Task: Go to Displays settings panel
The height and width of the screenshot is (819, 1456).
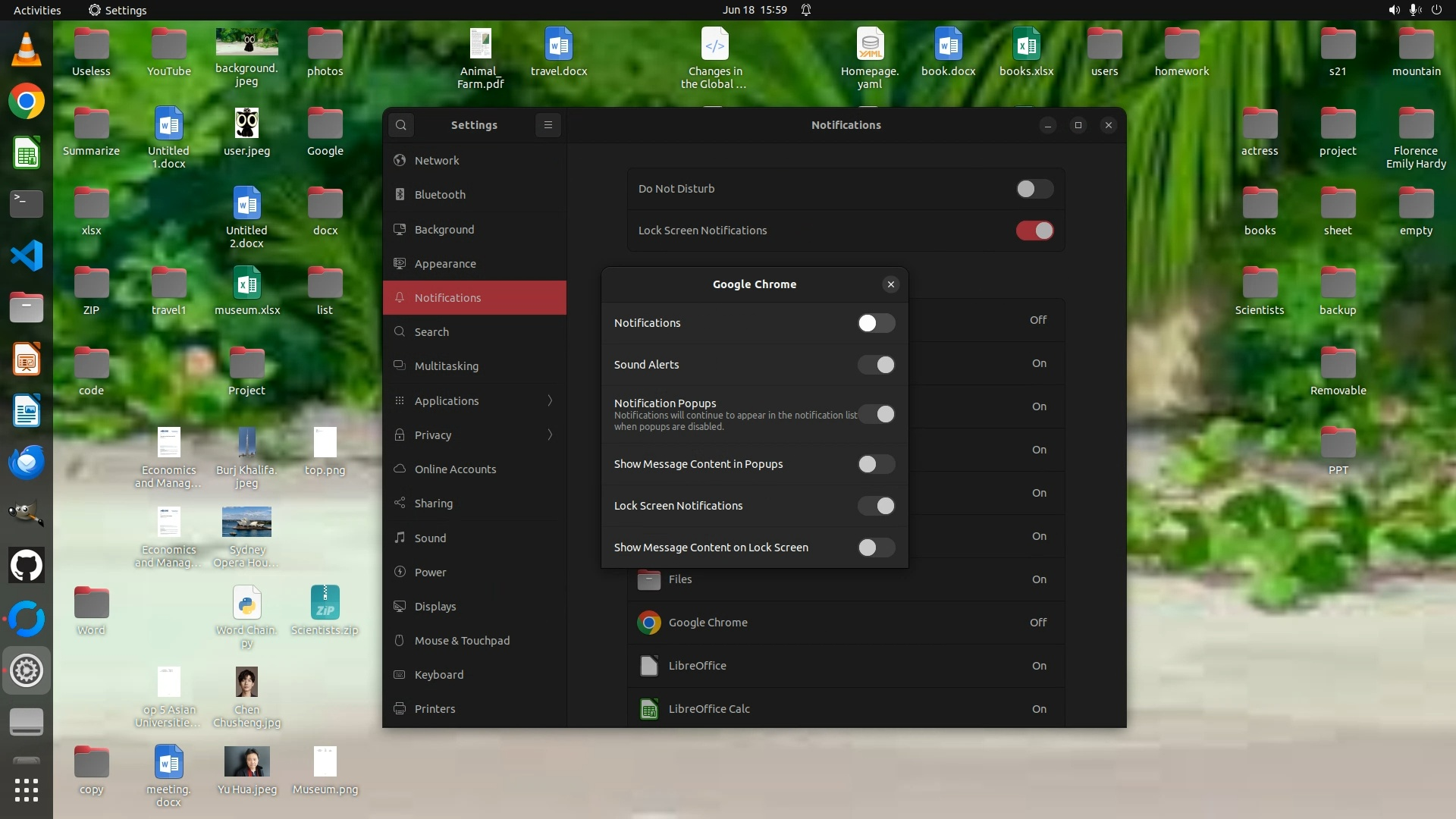Action: [x=435, y=606]
